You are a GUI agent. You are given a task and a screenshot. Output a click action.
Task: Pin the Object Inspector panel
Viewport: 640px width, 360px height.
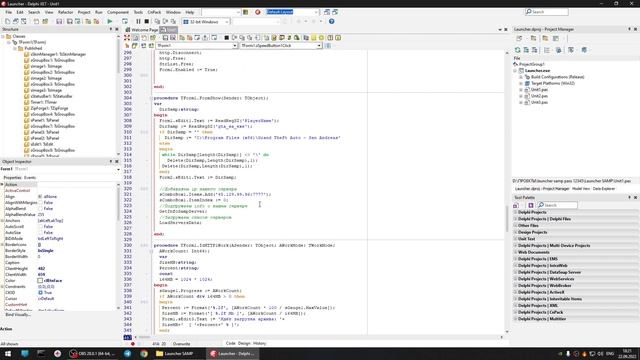(111, 162)
